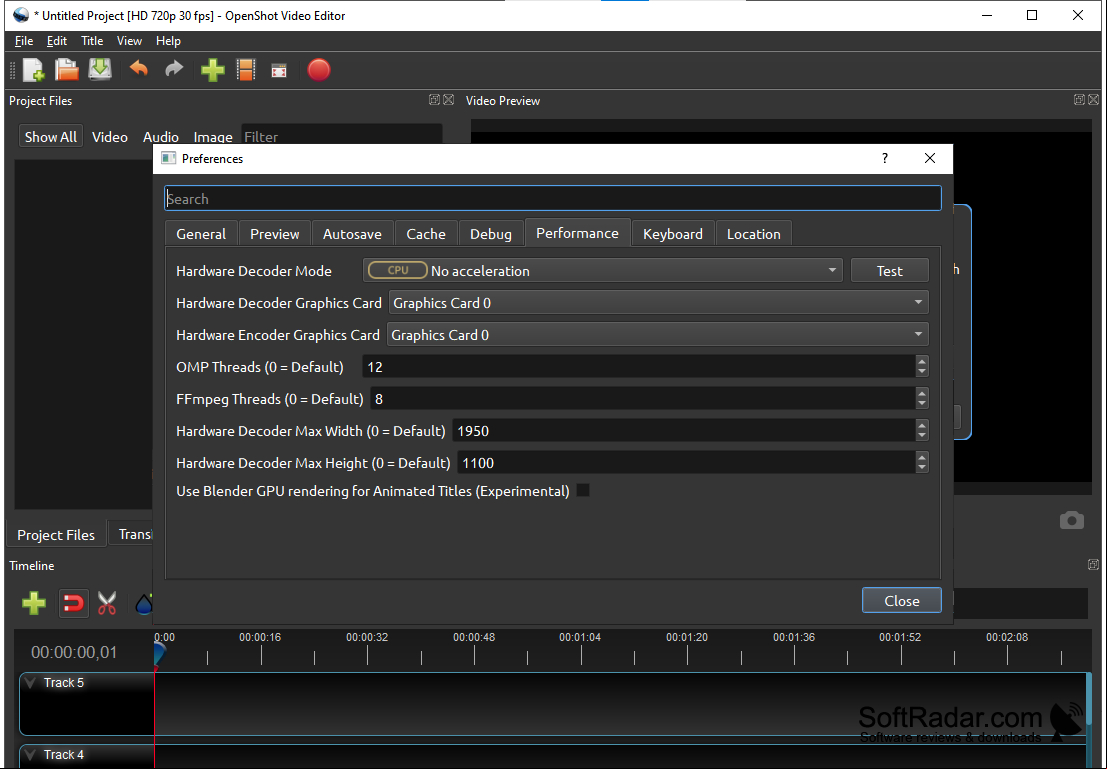This screenshot has width=1107, height=769.
Task: Open the Choose Profile filmstrip icon
Action: [x=246, y=70]
